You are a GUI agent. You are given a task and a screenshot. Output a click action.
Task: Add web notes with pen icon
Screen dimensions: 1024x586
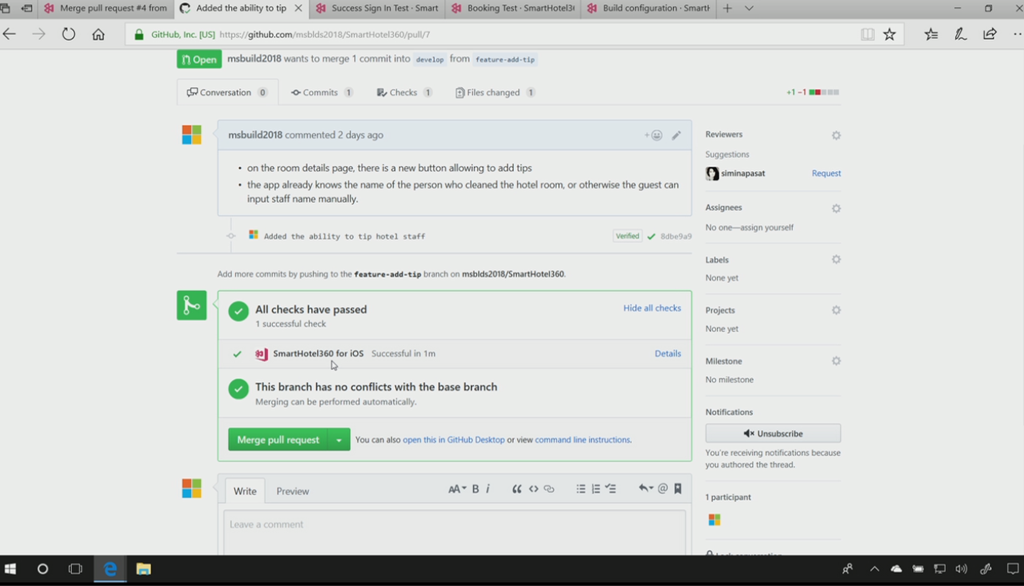pyautogui.click(x=960, y=35)
